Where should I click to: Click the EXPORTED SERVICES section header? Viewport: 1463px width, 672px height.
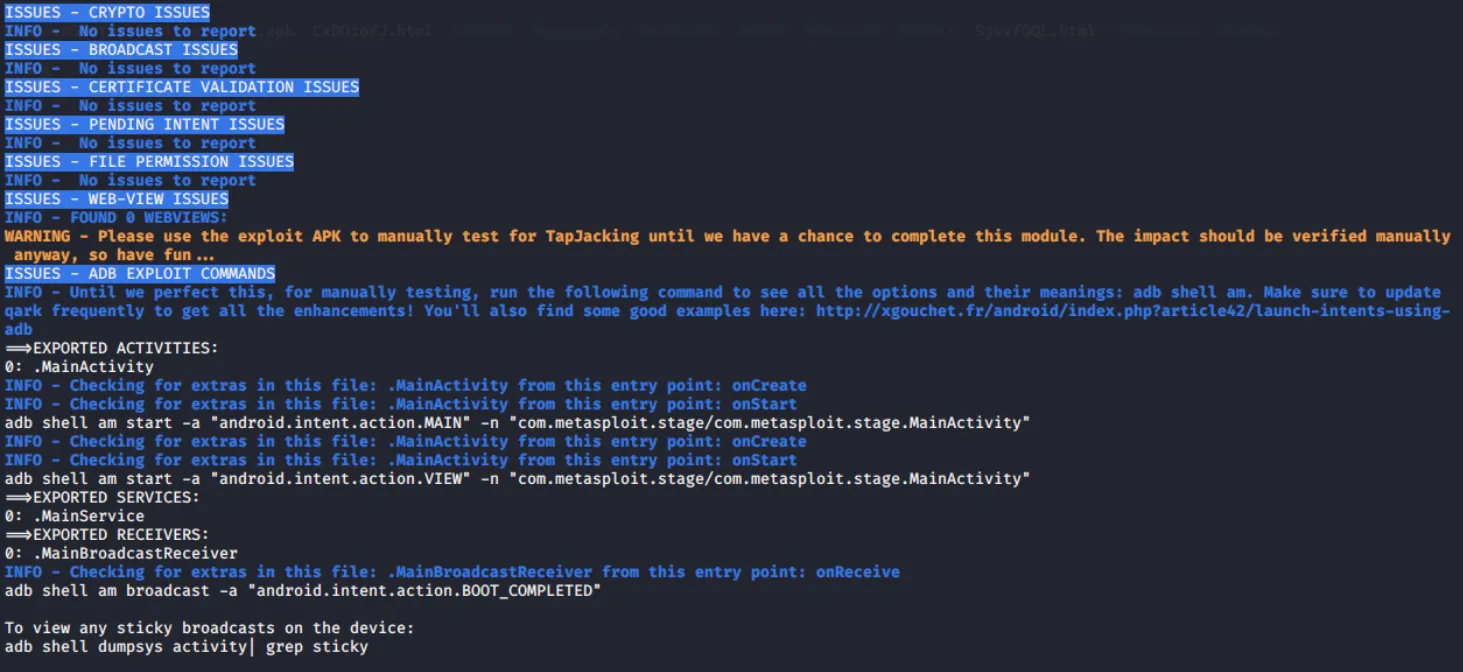click(102, 497)
